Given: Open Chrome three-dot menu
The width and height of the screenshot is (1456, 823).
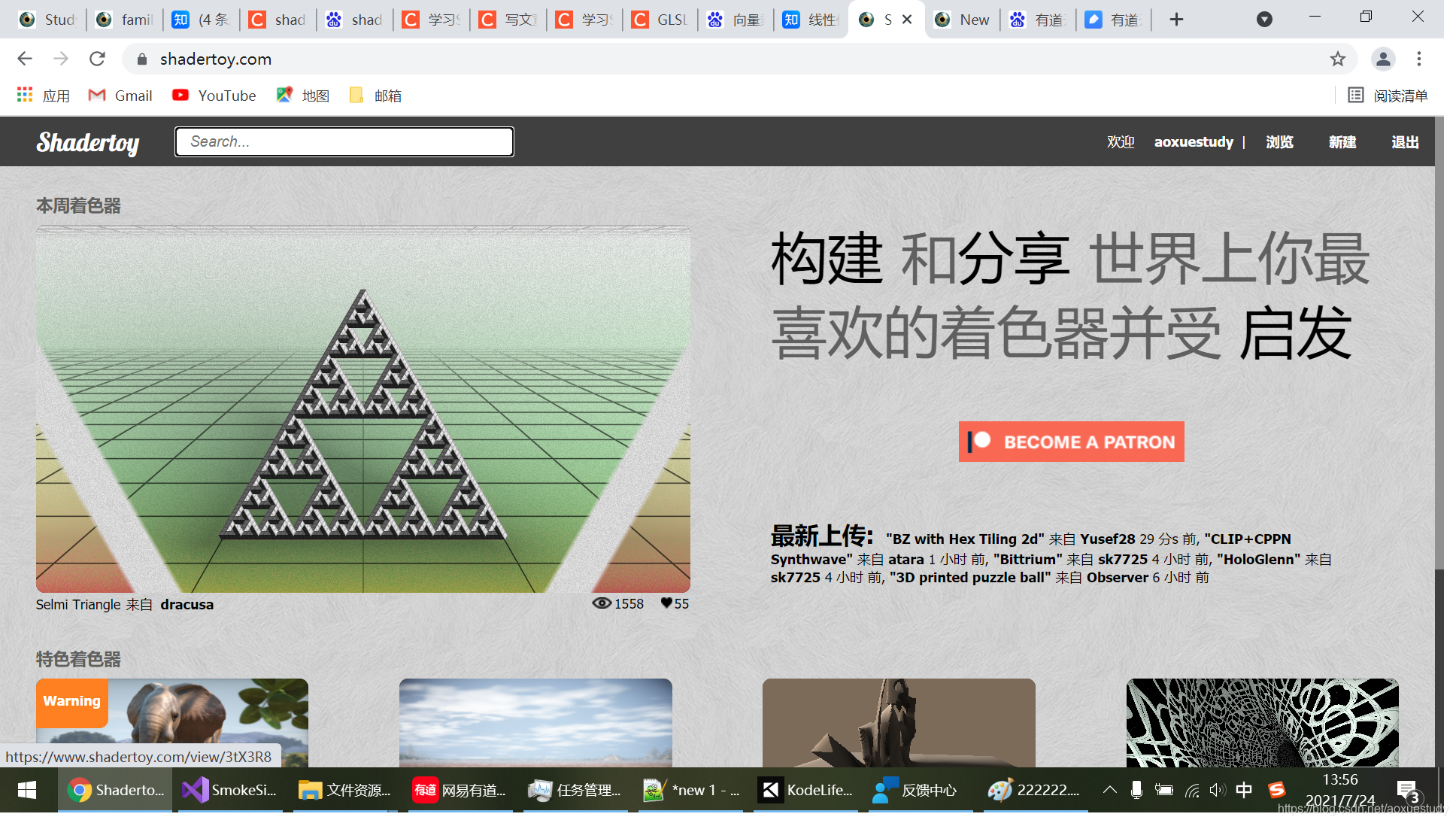Looking at the screenshot, I should coord(1418,59).
